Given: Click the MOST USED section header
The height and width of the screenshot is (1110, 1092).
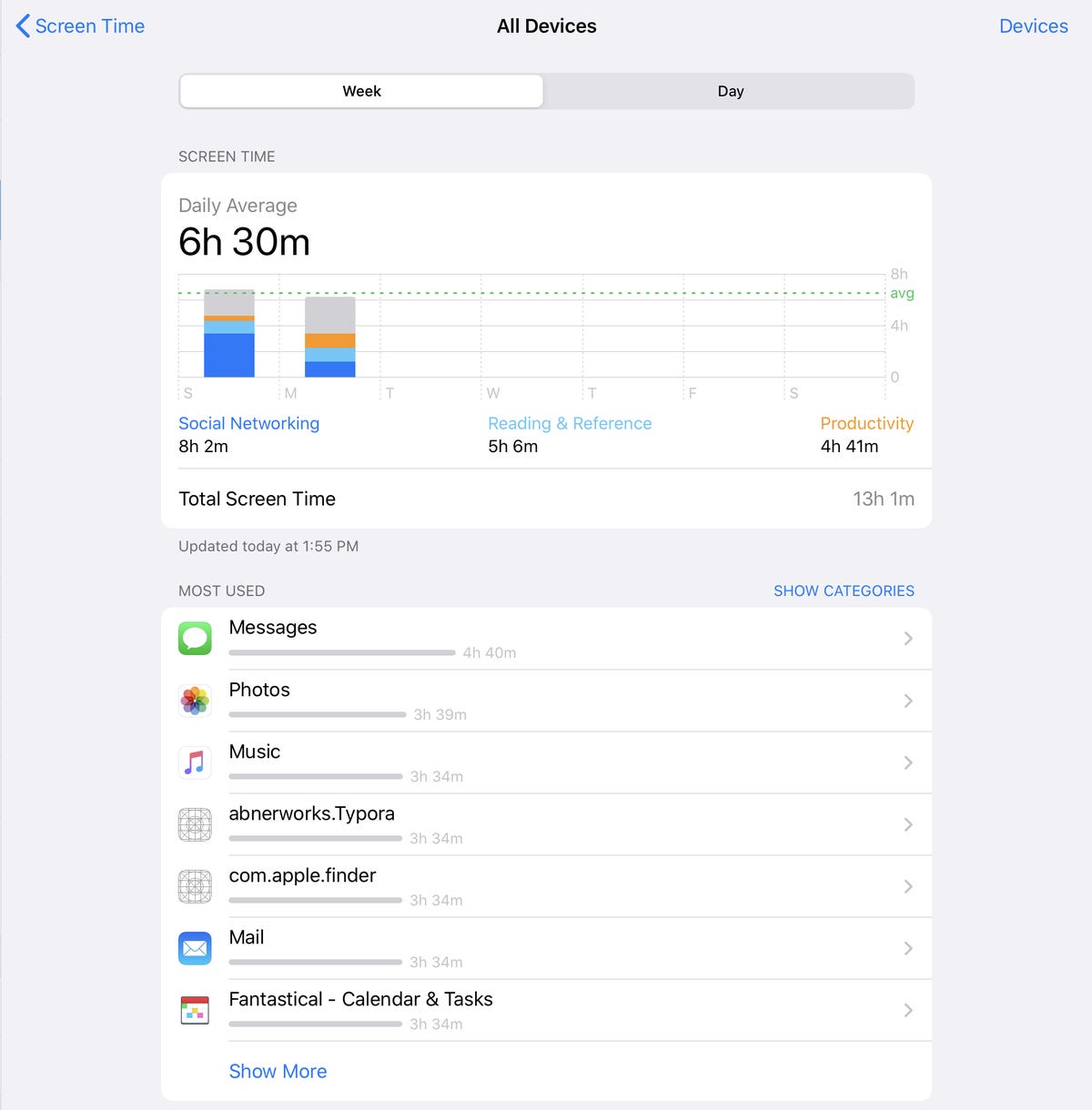Looking at the screenshot, I should 222,590.
